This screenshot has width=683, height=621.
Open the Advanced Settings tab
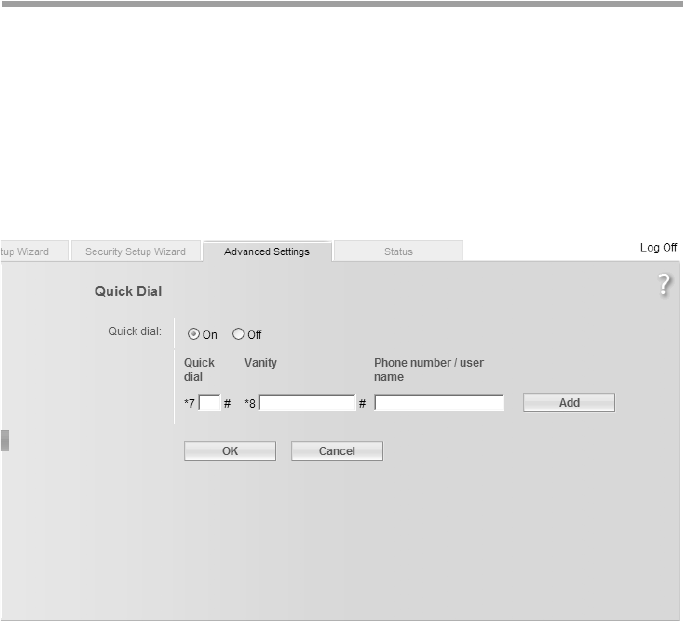point(267,251)
